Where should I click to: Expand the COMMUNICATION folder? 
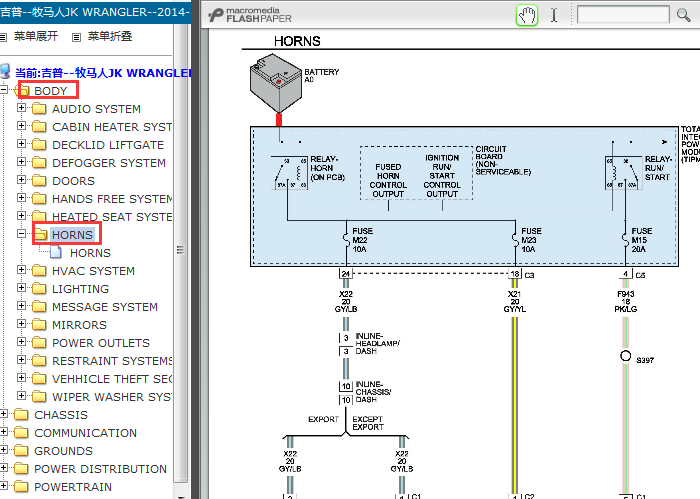pyautogui.click(x=4, y=432)
